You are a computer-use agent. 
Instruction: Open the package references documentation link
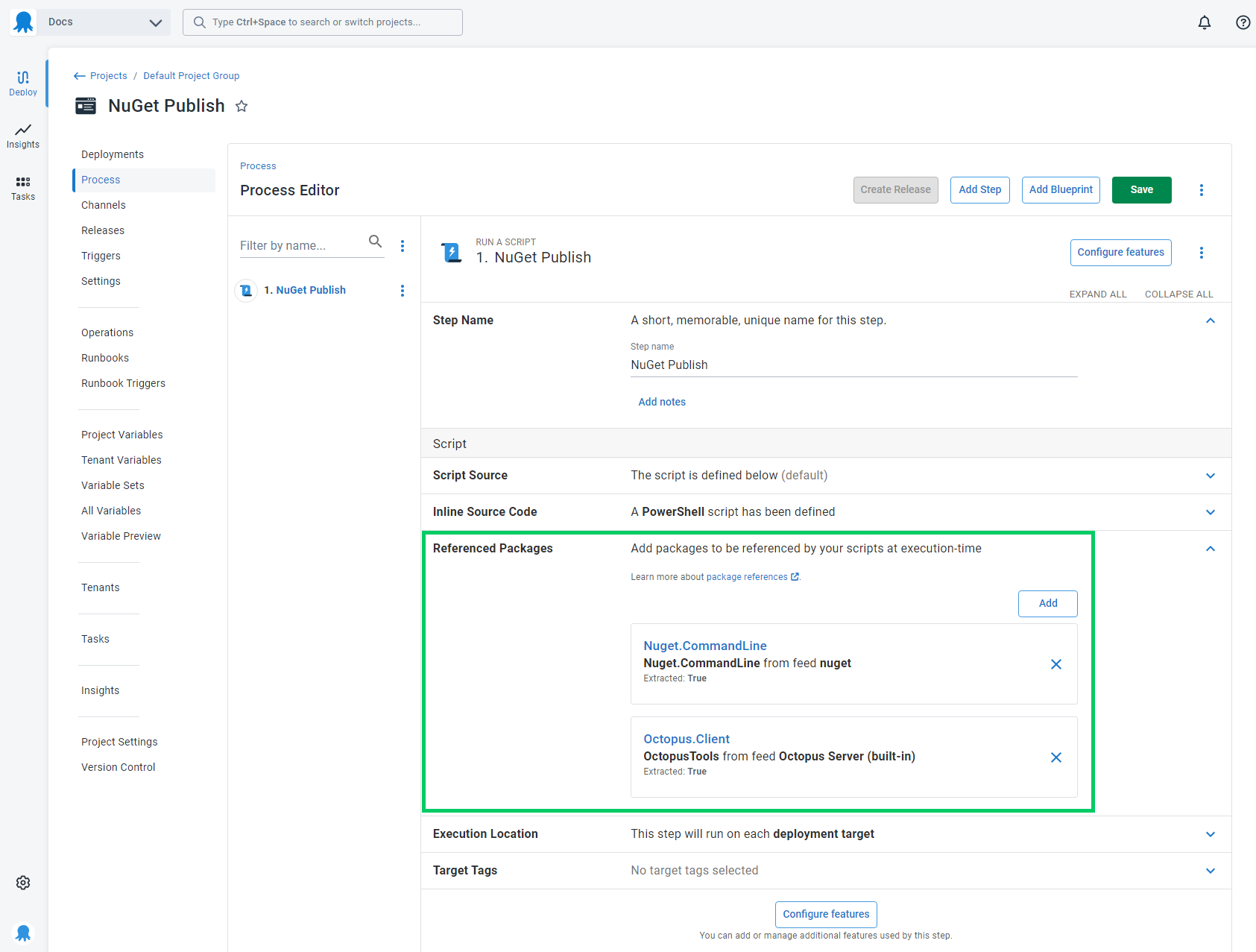[x=747, y=577]
